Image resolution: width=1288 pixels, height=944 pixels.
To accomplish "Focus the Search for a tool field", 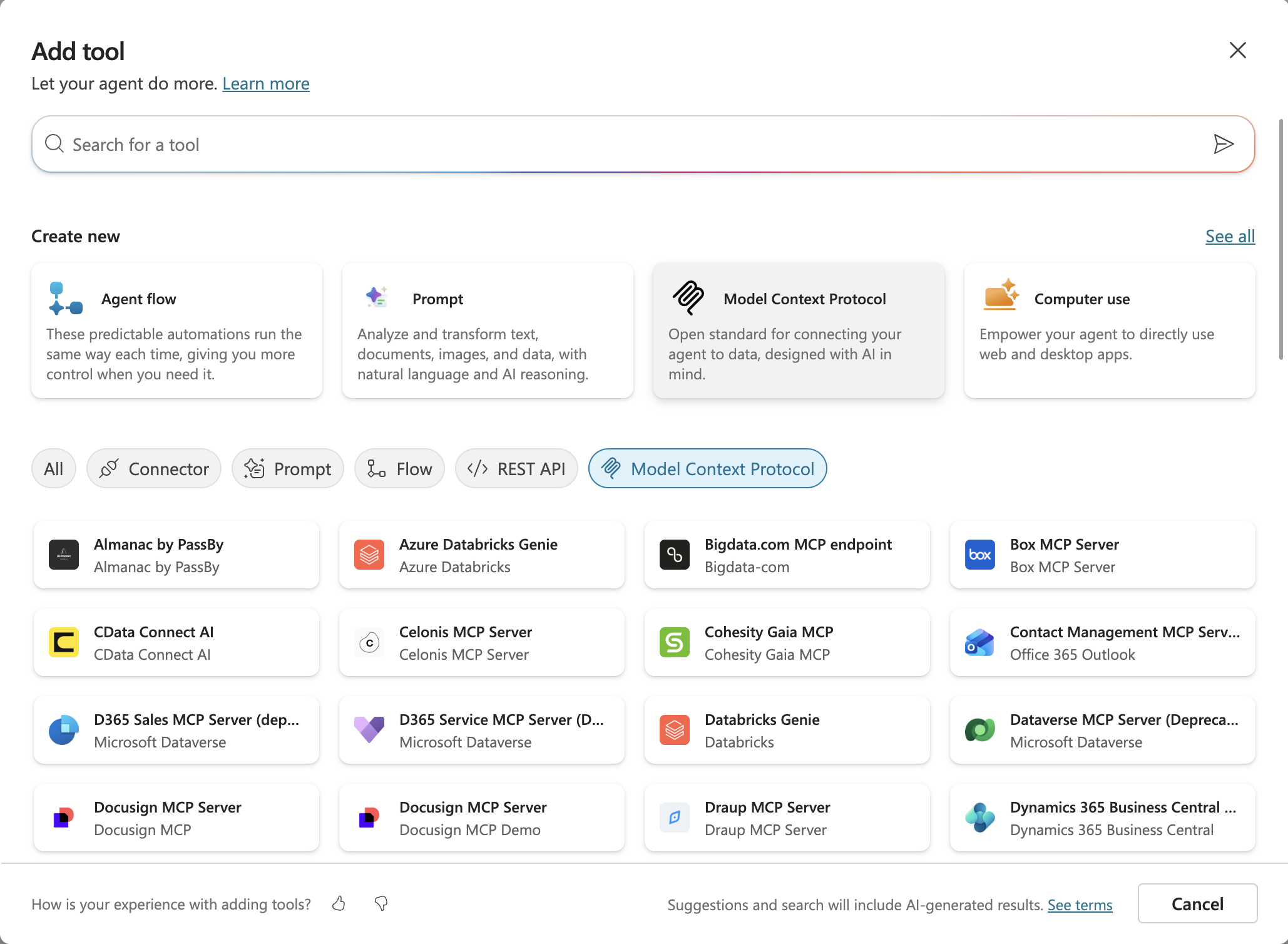I will click(643, 144).
